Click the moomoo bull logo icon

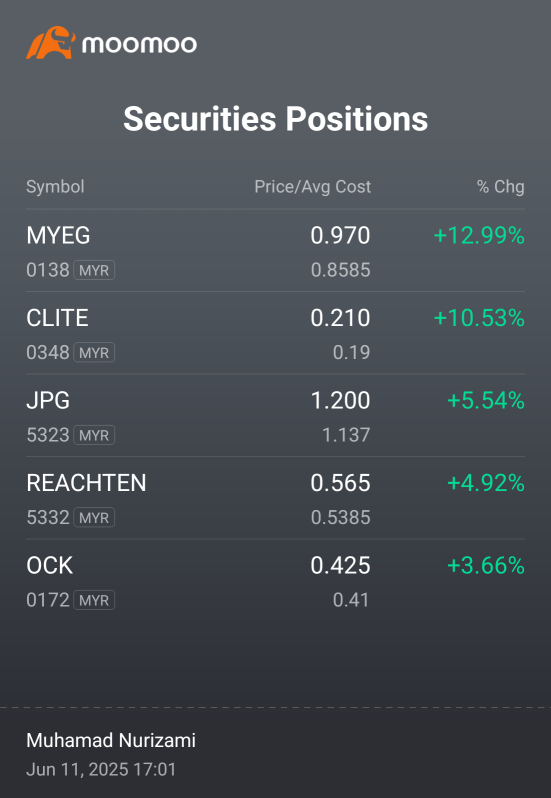51,43
